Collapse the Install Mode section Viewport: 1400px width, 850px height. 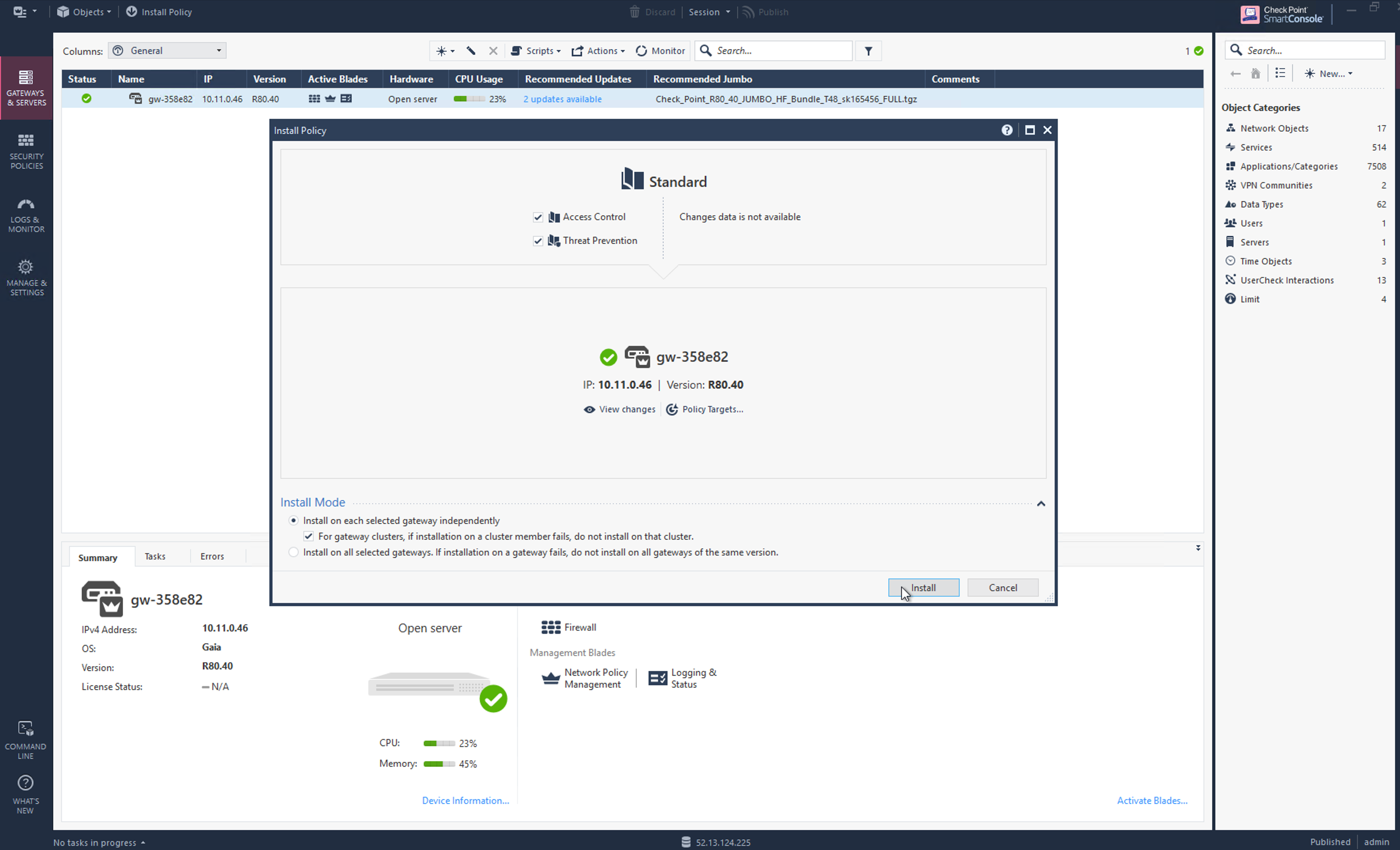[1041, 504]
